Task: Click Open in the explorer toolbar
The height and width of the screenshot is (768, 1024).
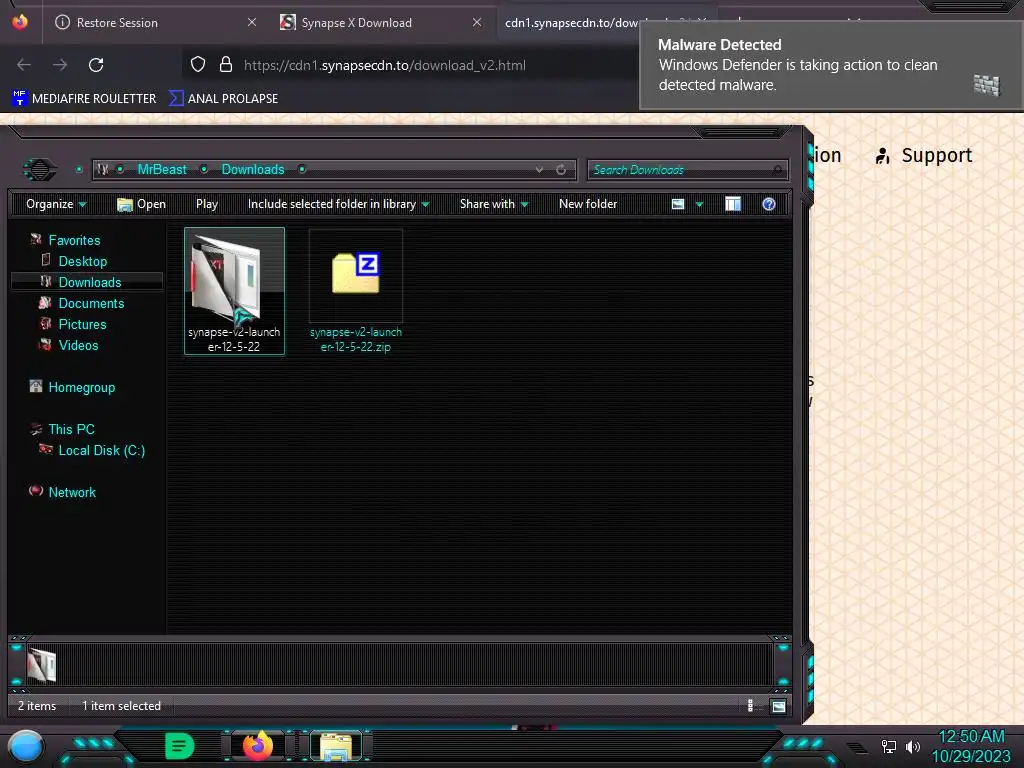Action: (x=141, y=204)
